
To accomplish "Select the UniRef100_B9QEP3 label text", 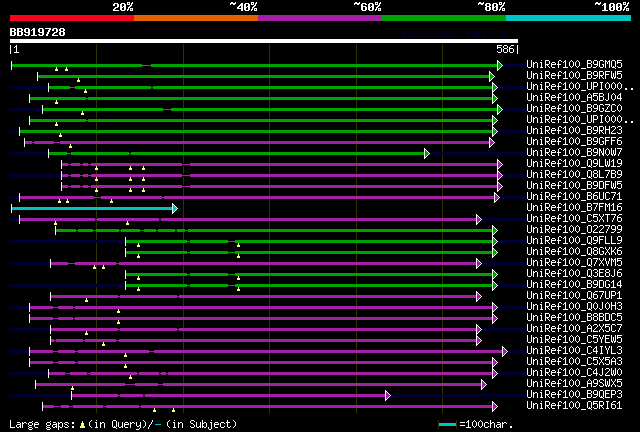I will coord(574,395).
